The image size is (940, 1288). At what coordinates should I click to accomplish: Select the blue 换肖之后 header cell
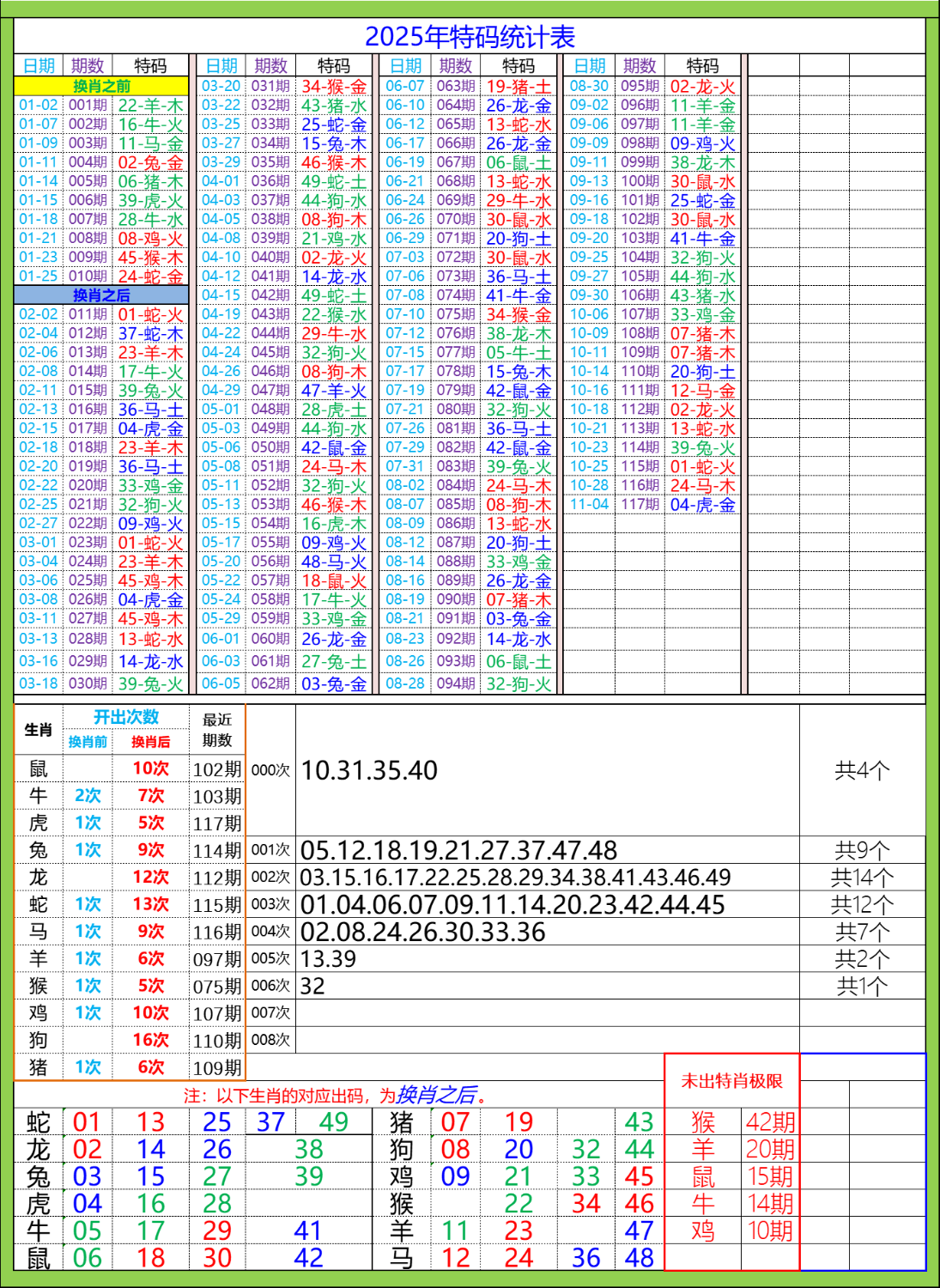point(101,295)
